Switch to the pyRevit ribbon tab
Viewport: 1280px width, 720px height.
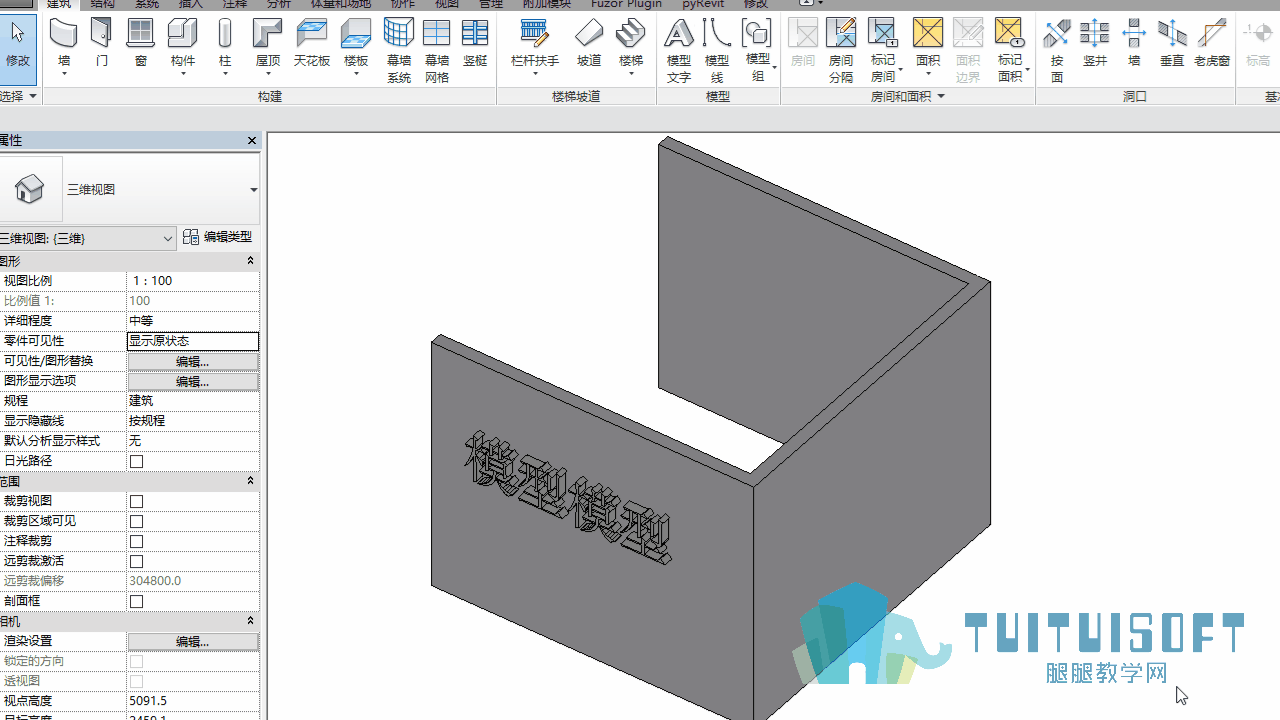[x=703, y=4]
